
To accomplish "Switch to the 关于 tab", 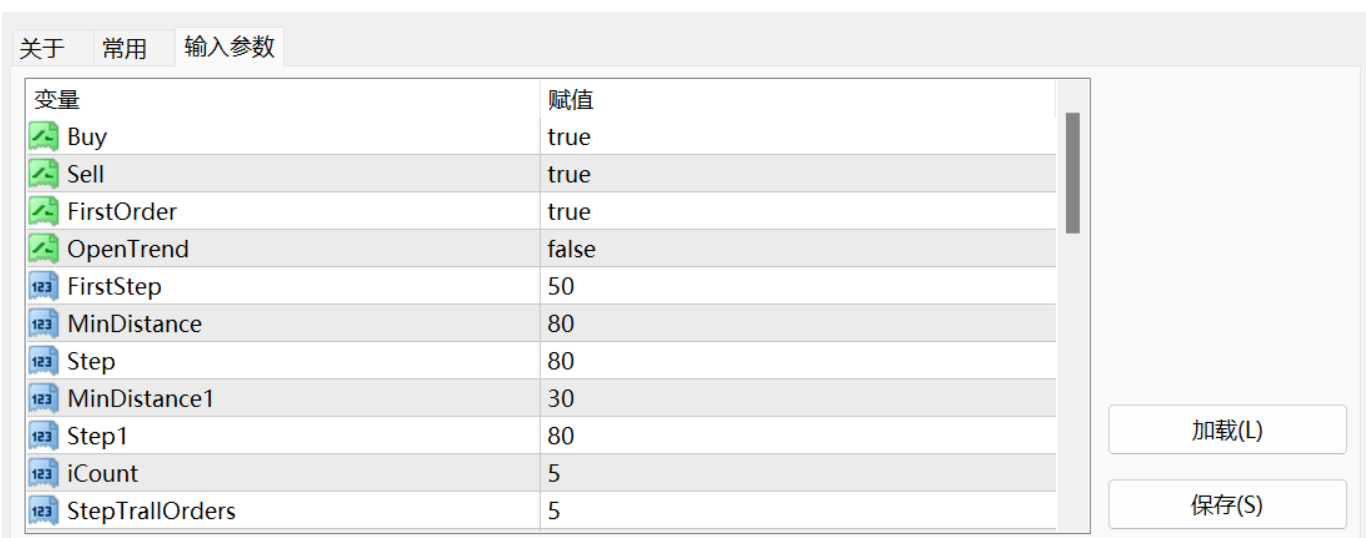I will (x=42, y=48).
